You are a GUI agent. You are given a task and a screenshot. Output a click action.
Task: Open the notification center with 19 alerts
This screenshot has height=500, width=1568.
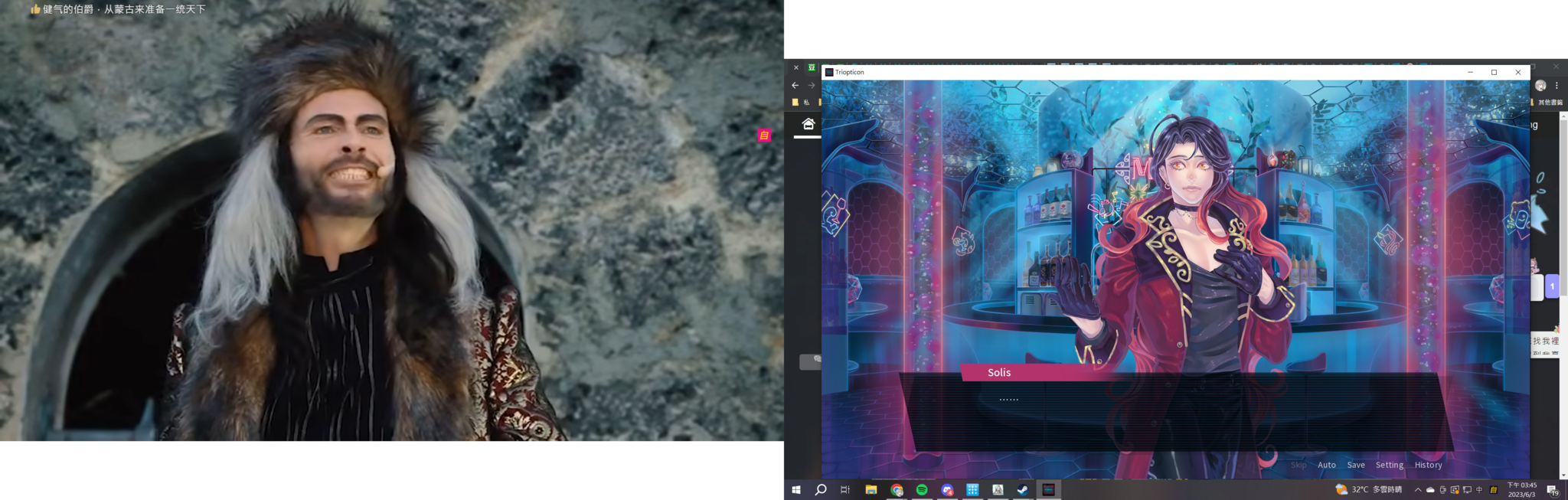tap(1553, 490)
